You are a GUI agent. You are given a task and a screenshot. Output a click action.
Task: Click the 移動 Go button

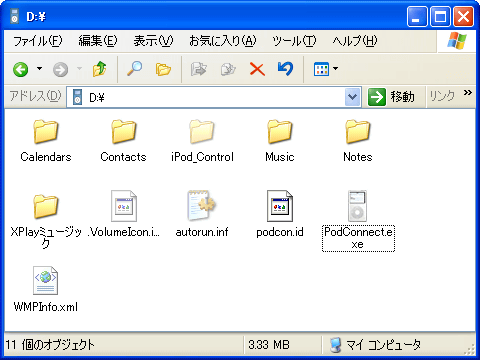pyautogui.click(x=392, y=97)
